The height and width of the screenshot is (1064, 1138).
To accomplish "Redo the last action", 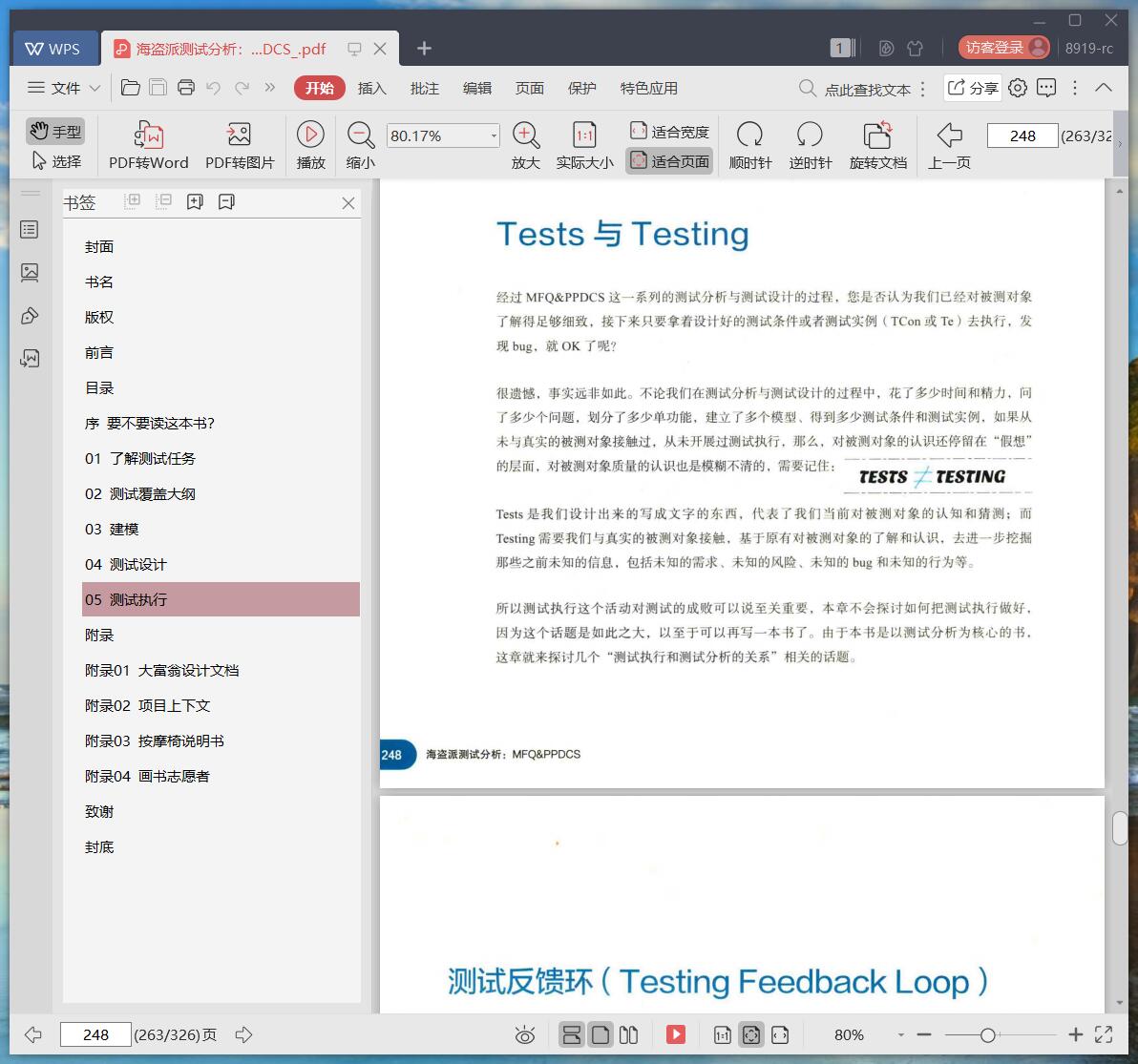I will [242, 88].
